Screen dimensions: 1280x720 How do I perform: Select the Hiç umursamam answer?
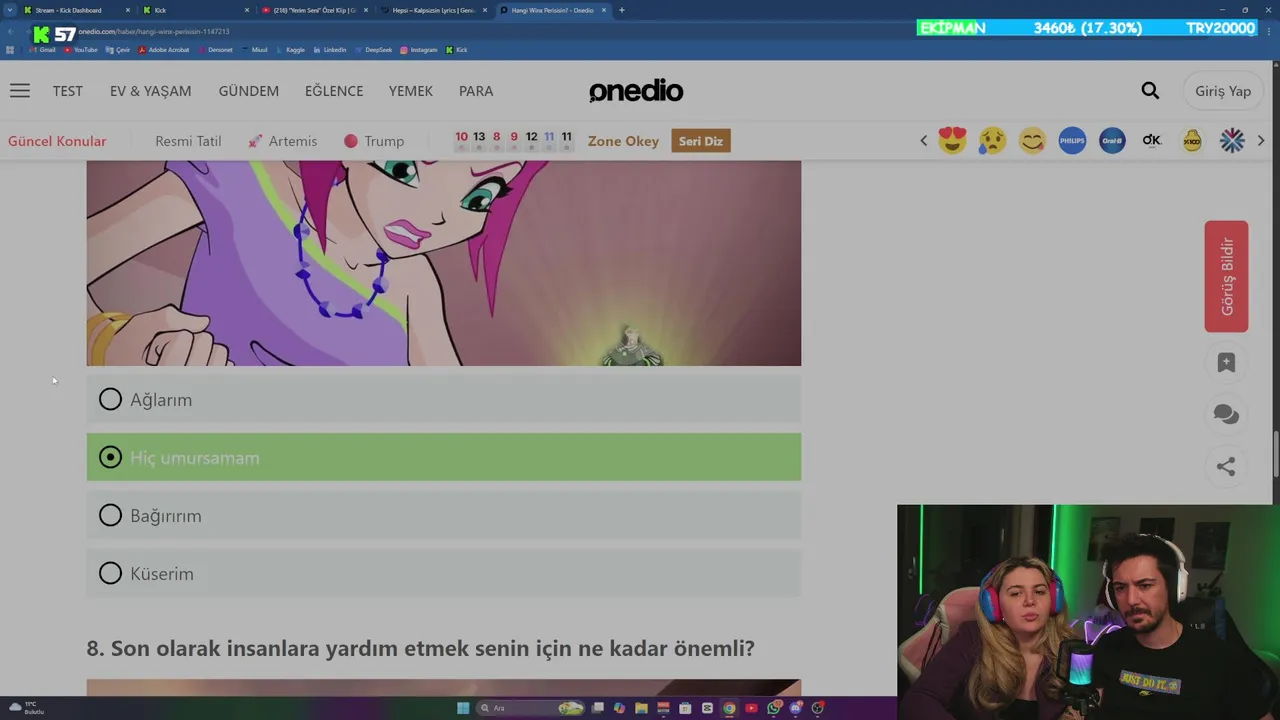coord(444,457)
